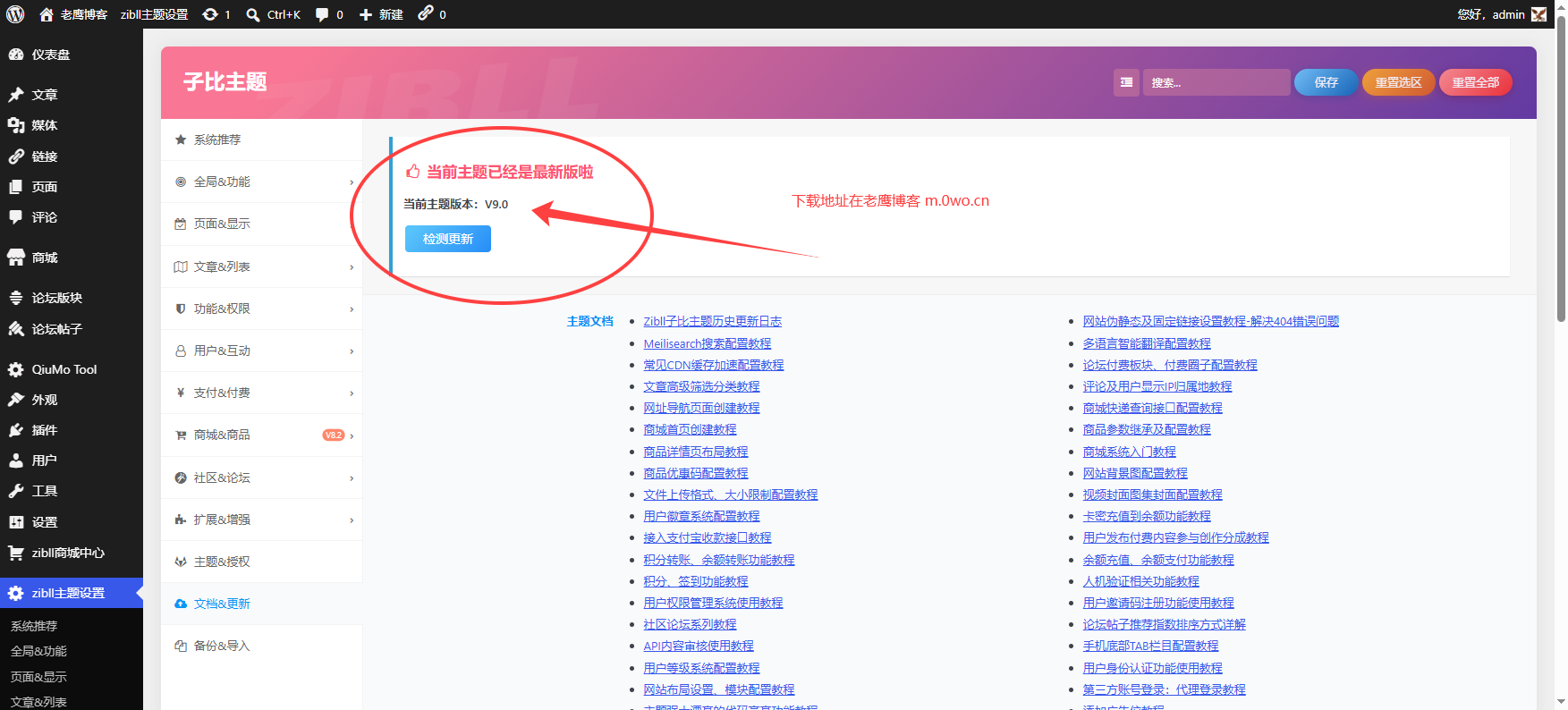The width and height of the screenshot is (1568, 710).
Task: Click the page vertical scrollbar
Action: 1561,170
